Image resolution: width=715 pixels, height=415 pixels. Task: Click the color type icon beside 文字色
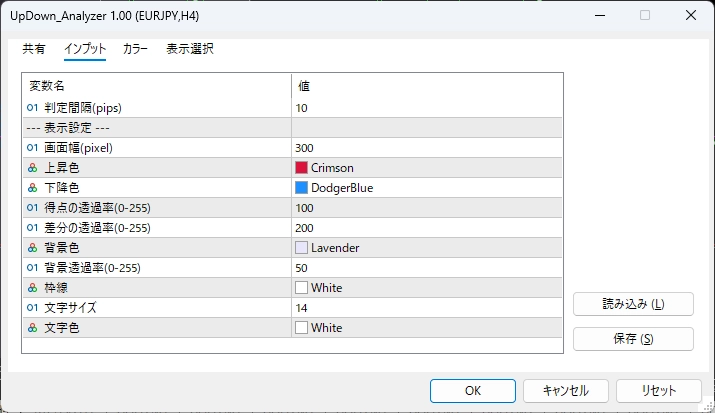click(x=33, y=328)
